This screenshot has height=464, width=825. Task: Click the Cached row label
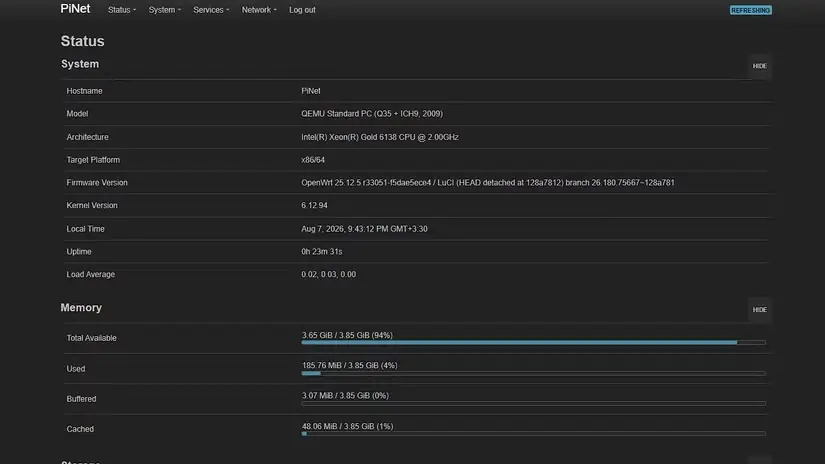(x=80, y=429)
